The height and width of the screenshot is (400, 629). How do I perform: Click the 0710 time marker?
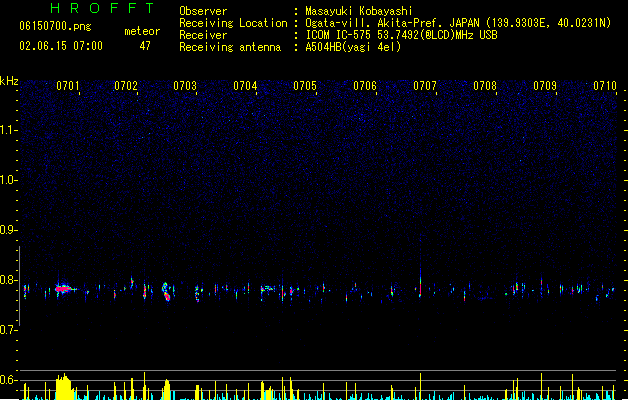[x=605, y=86]
